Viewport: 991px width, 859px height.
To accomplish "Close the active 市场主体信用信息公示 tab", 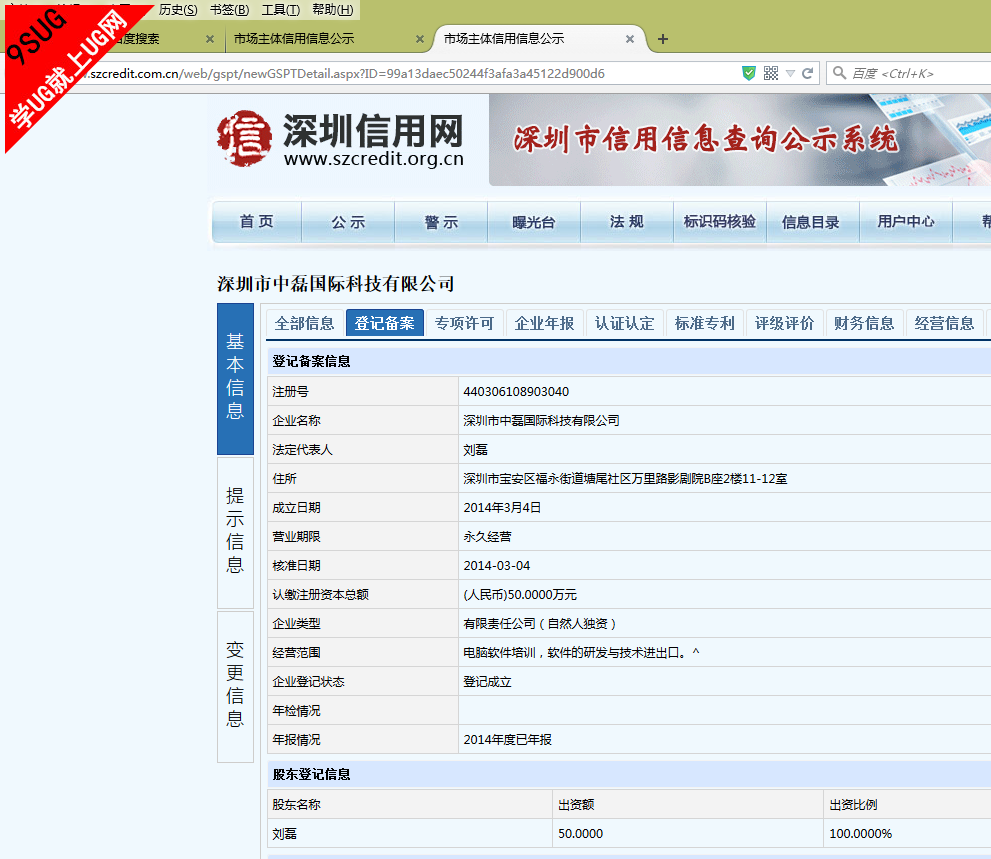I will pyautogui.click(x=629, y=39).
